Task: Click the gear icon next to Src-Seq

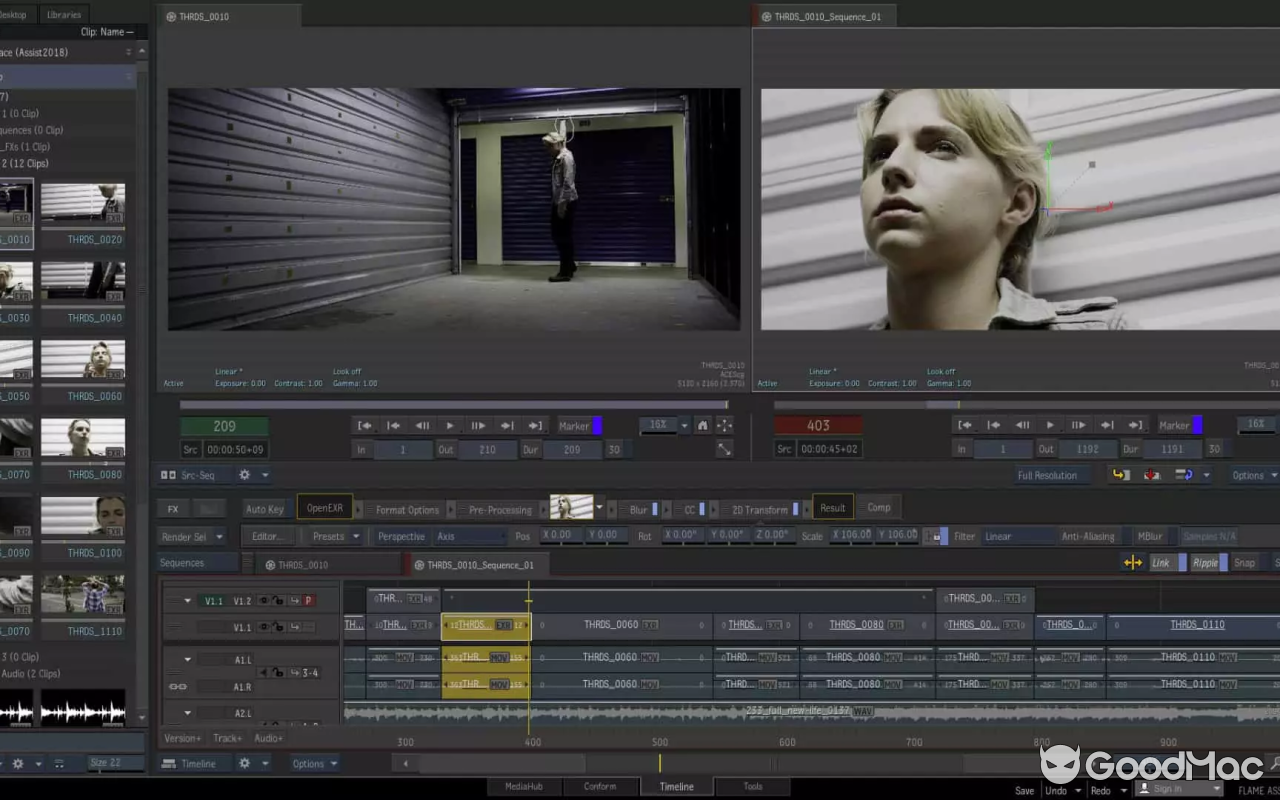Action: point(242,474)
